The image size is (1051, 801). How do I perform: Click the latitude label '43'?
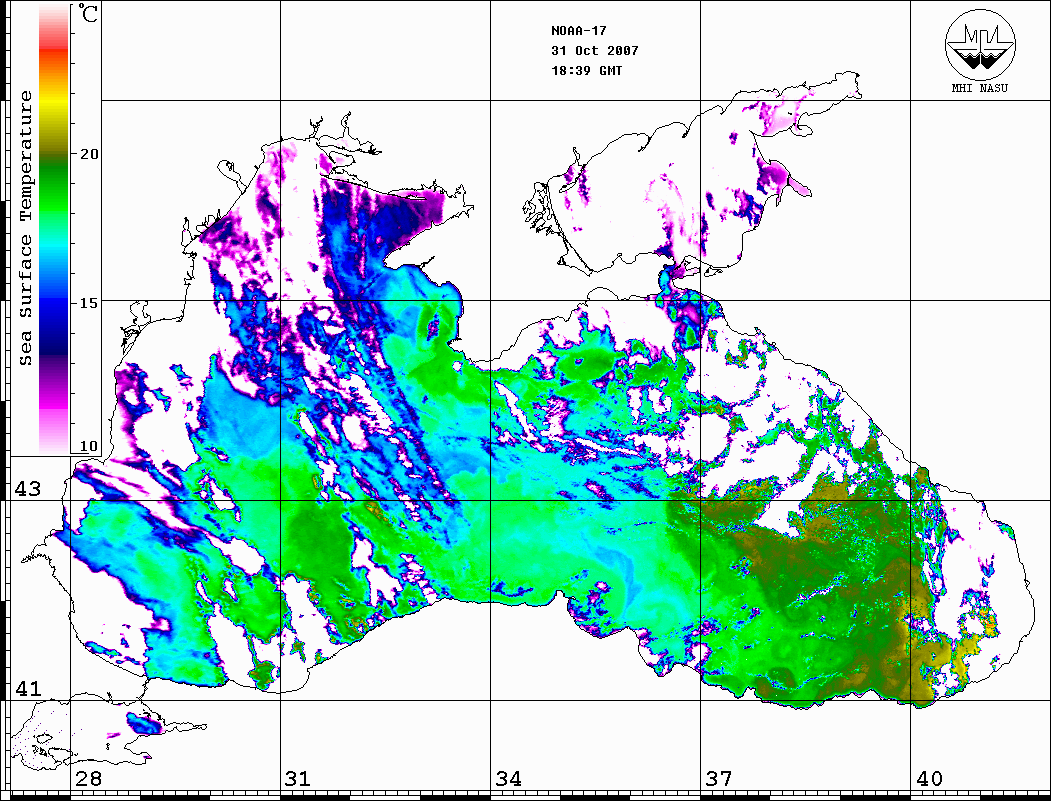point(27,489)
